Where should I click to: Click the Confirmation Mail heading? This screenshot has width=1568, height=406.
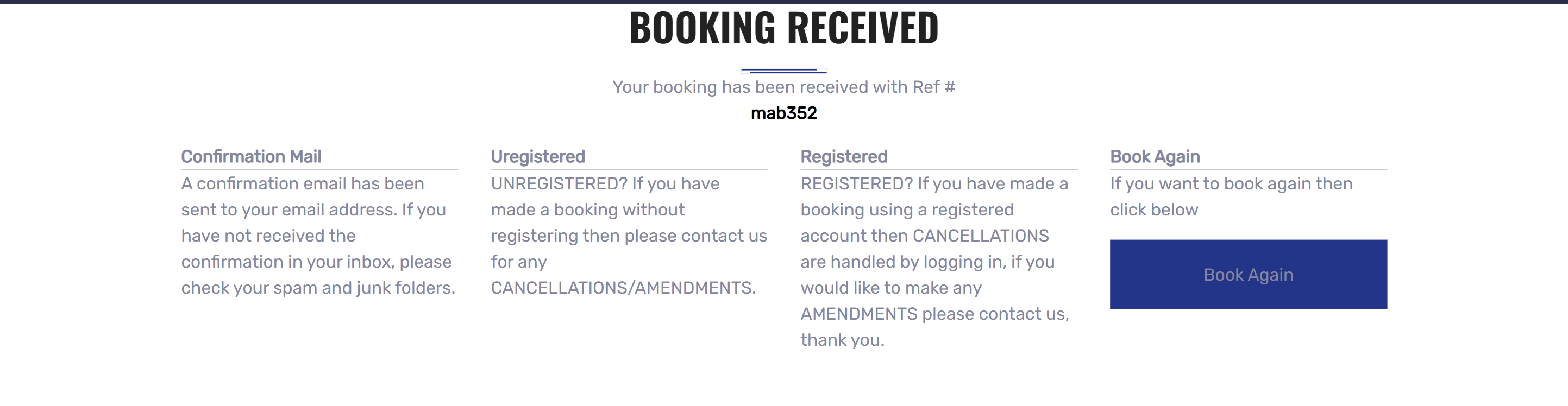251,157
